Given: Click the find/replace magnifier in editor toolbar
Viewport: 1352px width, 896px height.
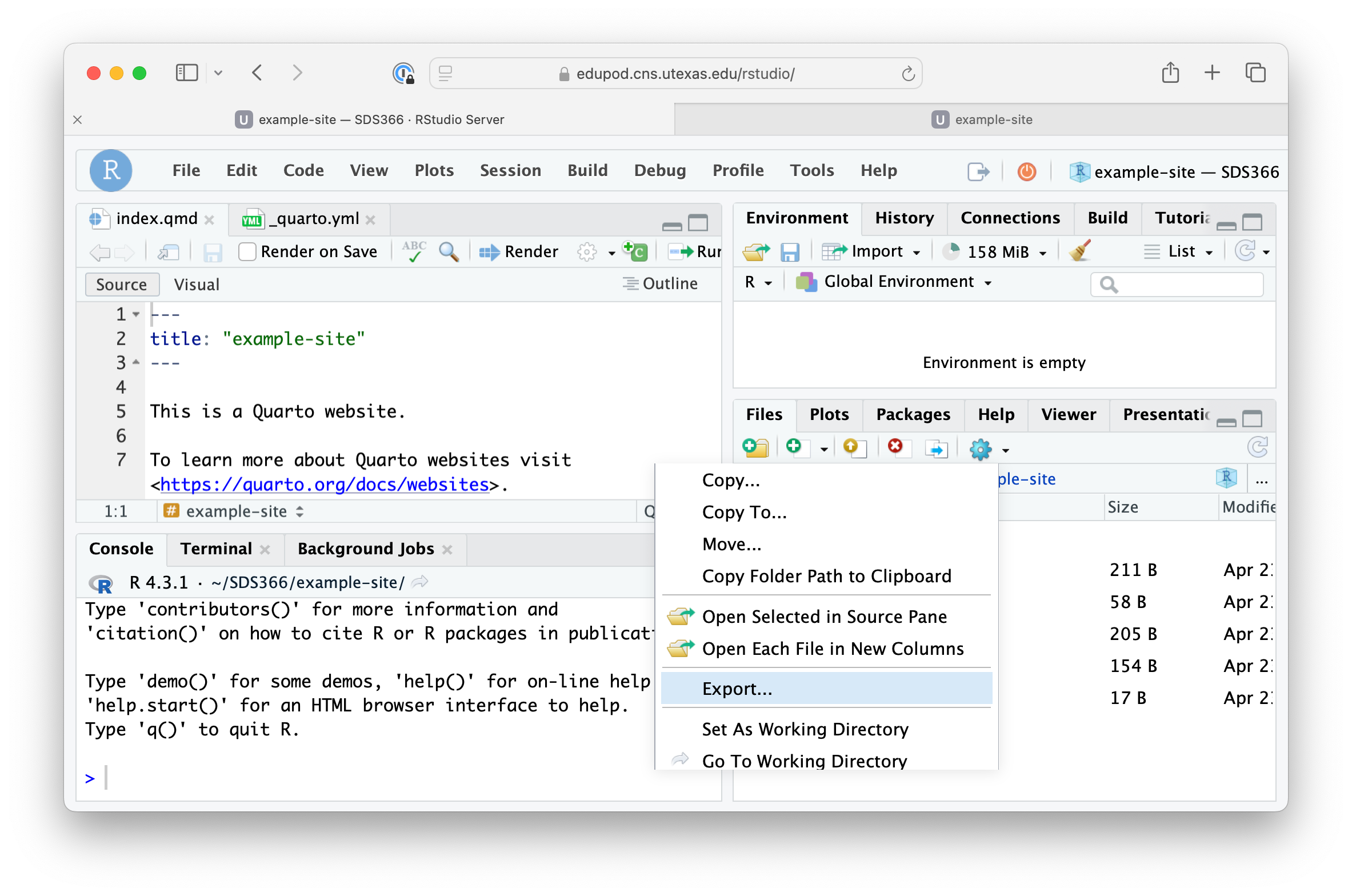Looking at the screenshot, I should coord(449,251).
